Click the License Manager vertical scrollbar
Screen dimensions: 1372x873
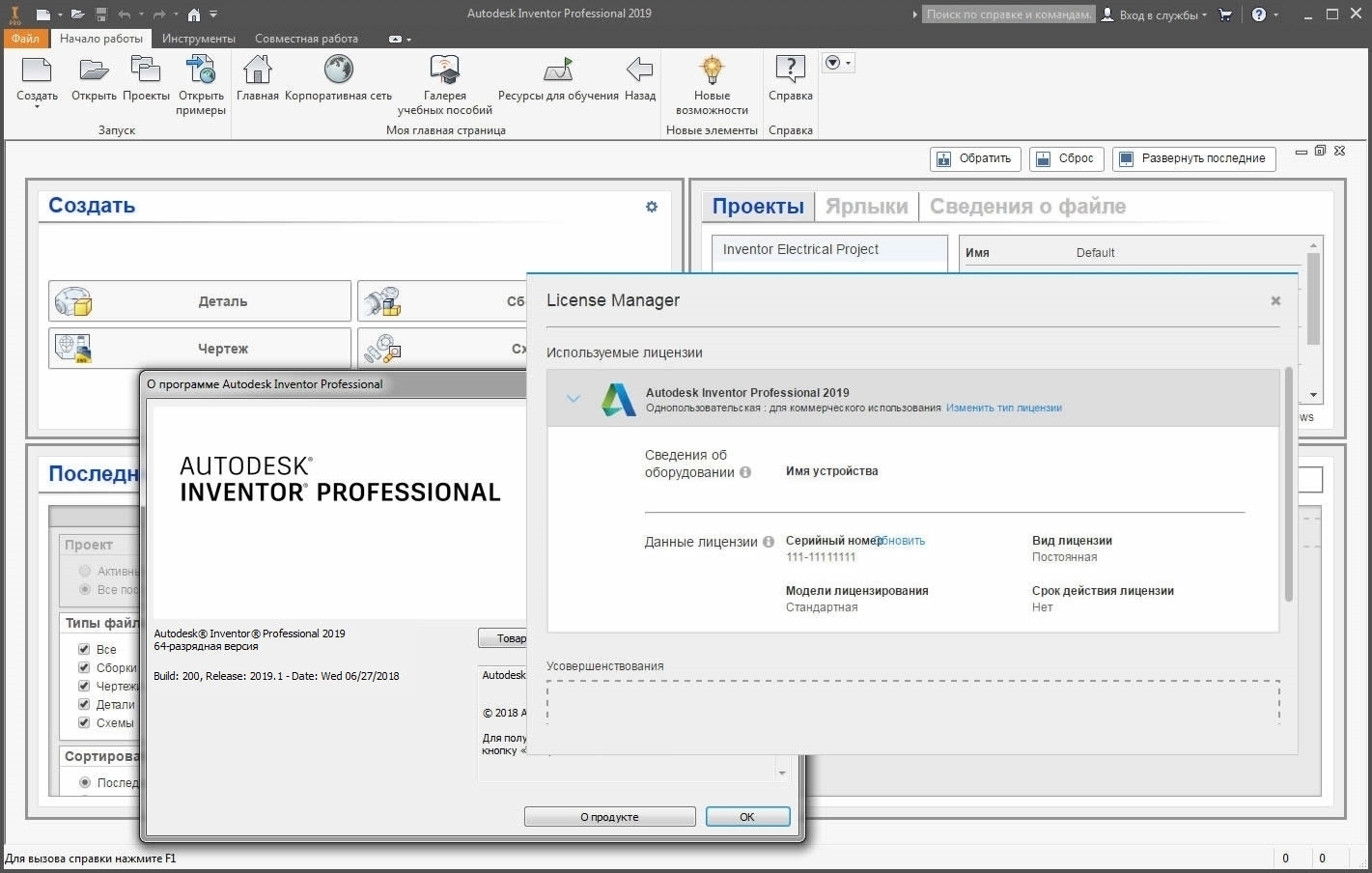tap(1288, 485)
